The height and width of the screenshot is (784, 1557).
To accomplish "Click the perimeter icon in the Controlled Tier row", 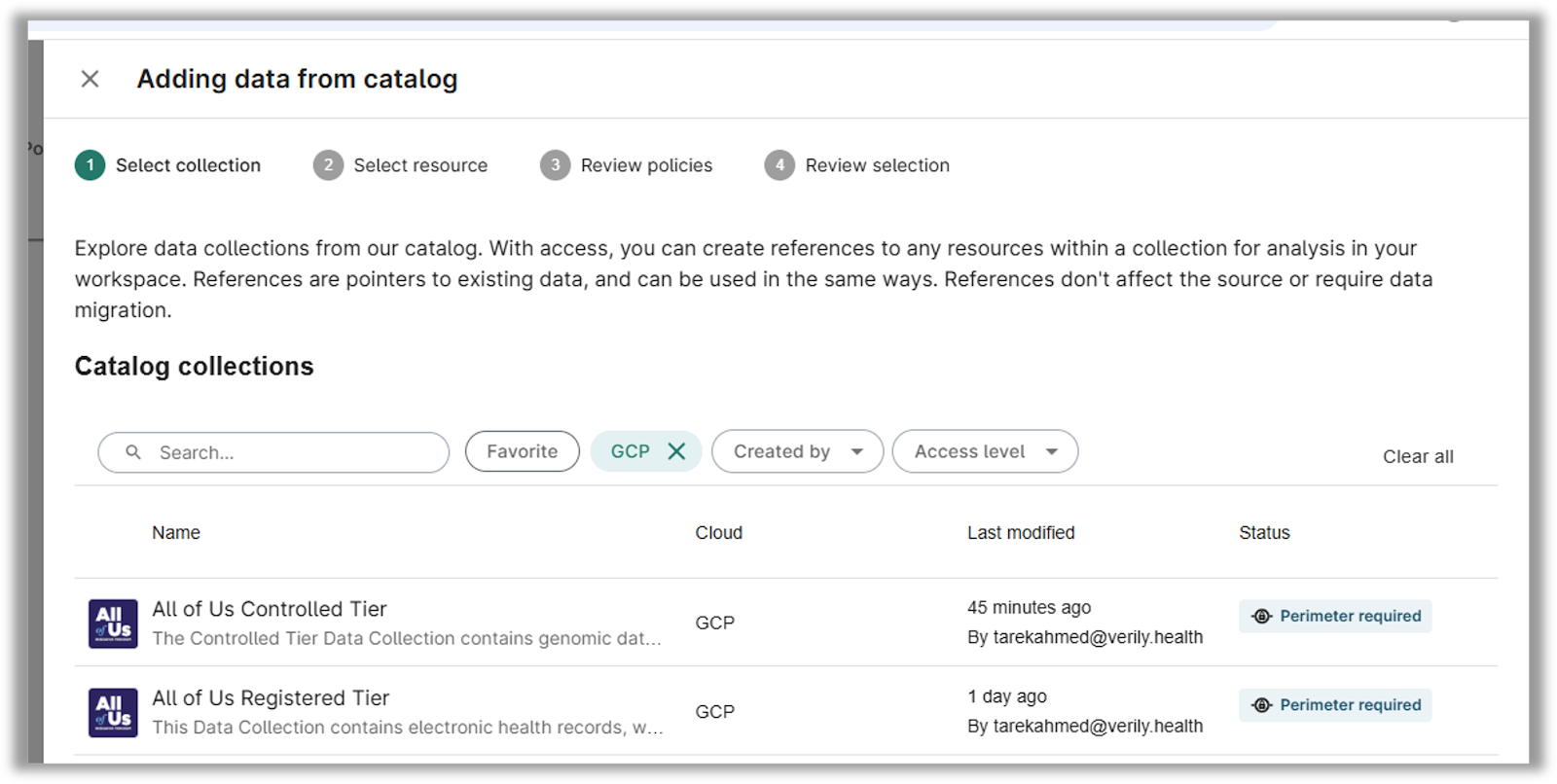I will tap(1262, 616).
